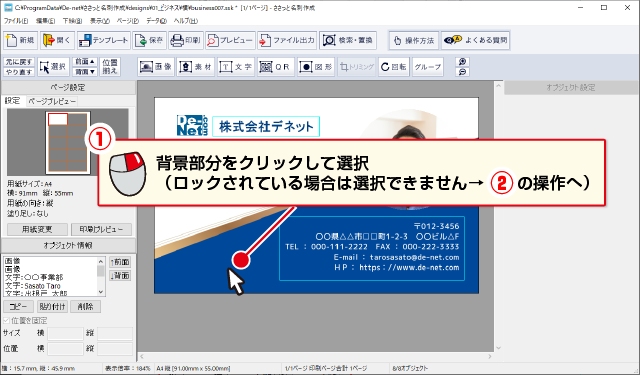The height and width of the screenshot is (375, 641).
Task: Bring object forward with 前面▲
Action: [85, 62]
